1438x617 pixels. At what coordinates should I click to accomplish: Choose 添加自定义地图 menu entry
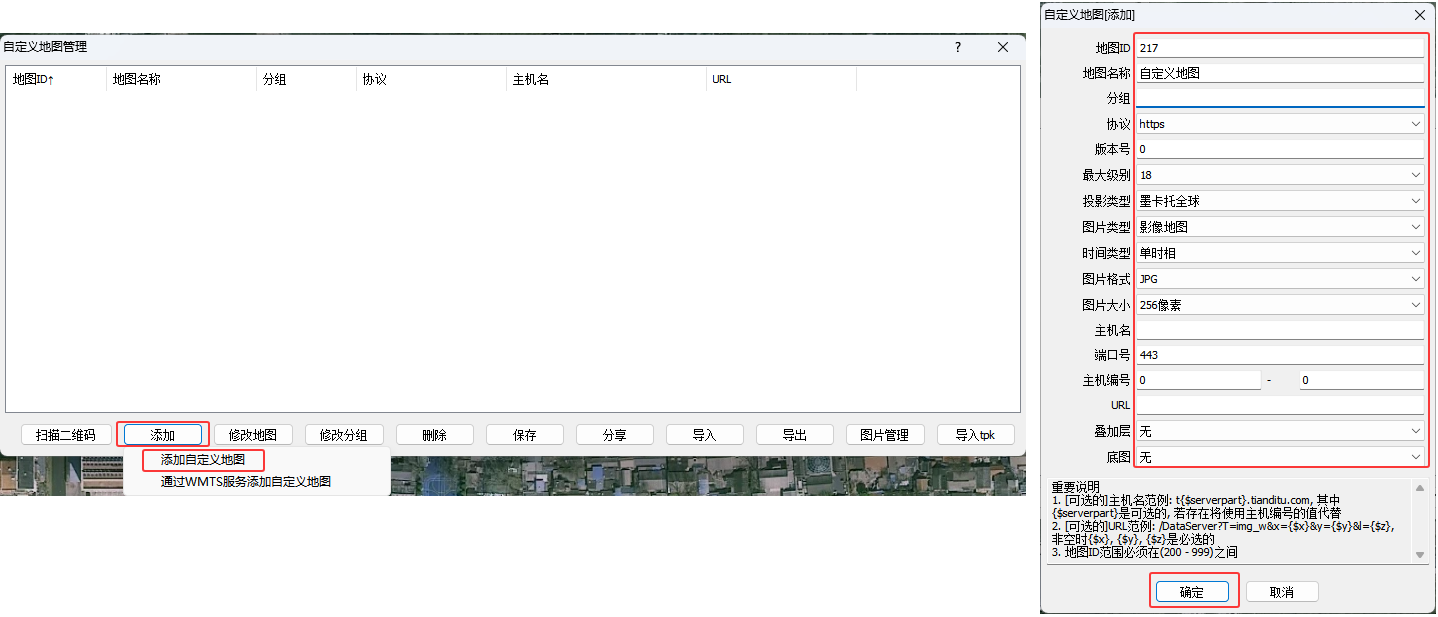(203, 460)
